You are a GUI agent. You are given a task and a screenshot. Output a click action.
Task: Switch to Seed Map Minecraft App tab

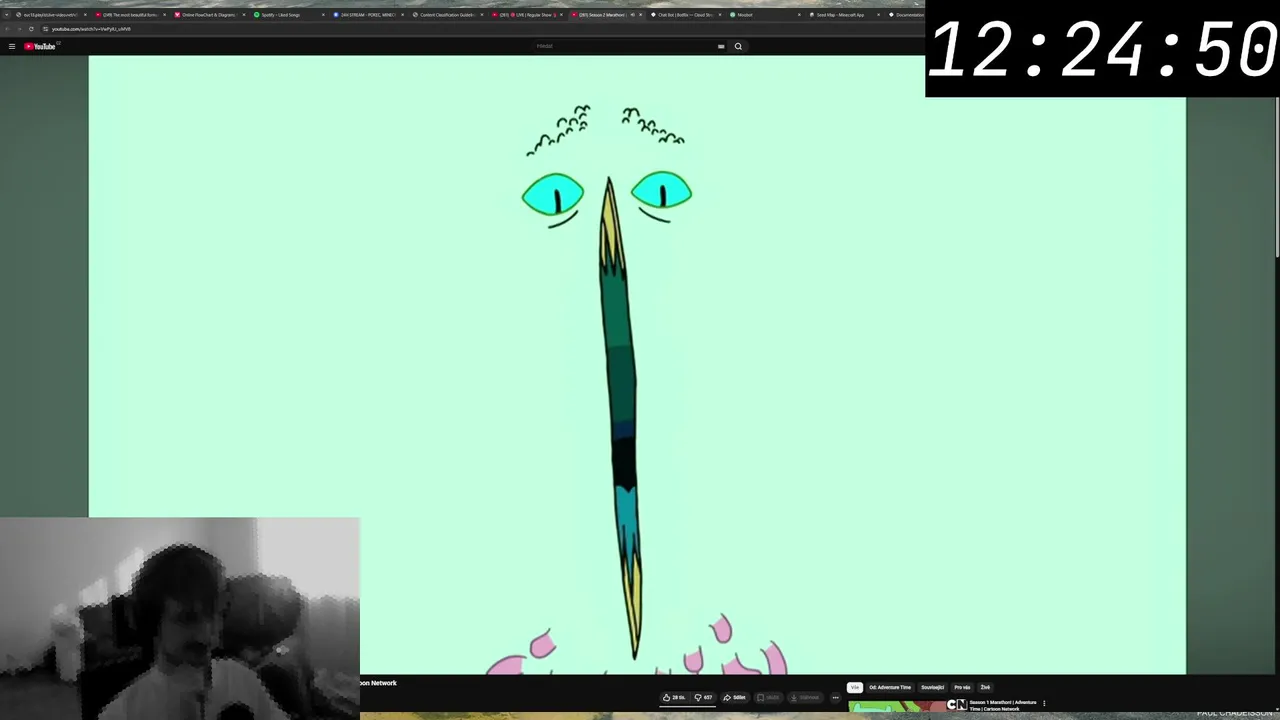843,15
